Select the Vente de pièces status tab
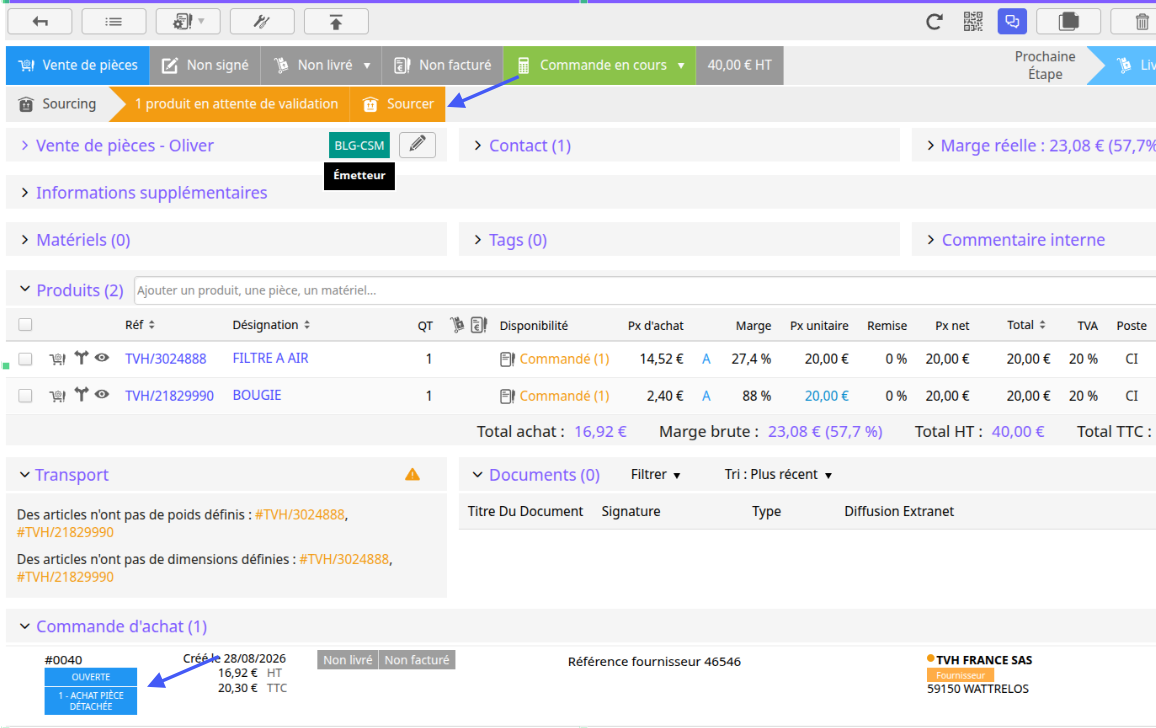The height and width of the screenshot is (728, 1156). pyautogui.click(x=77, y=65)
